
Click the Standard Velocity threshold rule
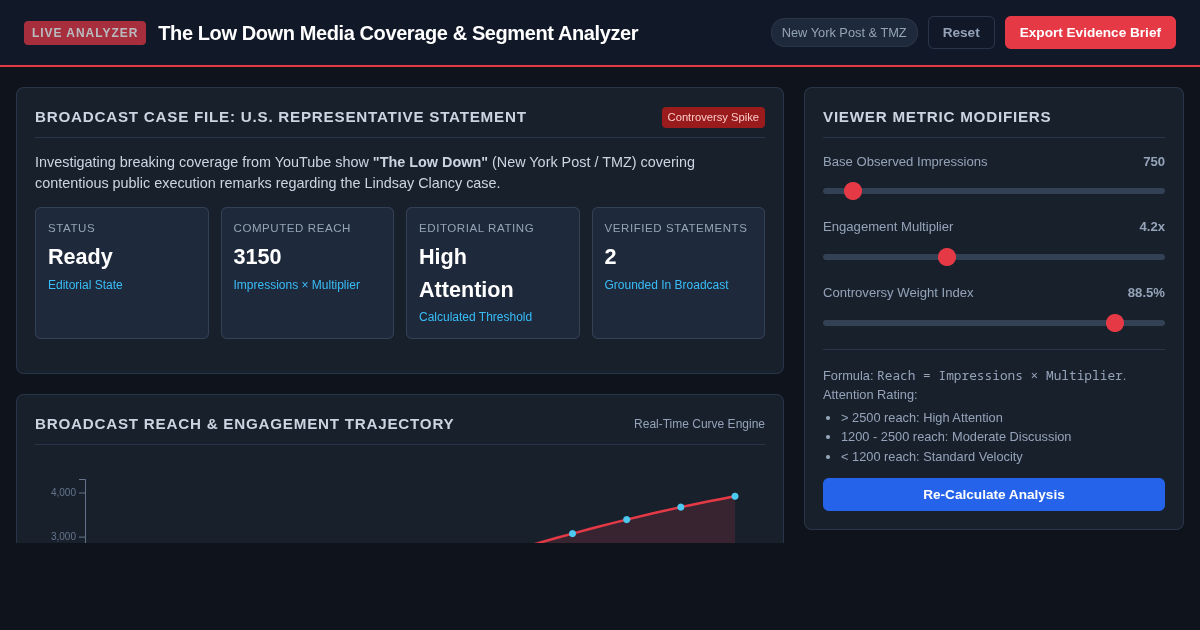[932, 457]
